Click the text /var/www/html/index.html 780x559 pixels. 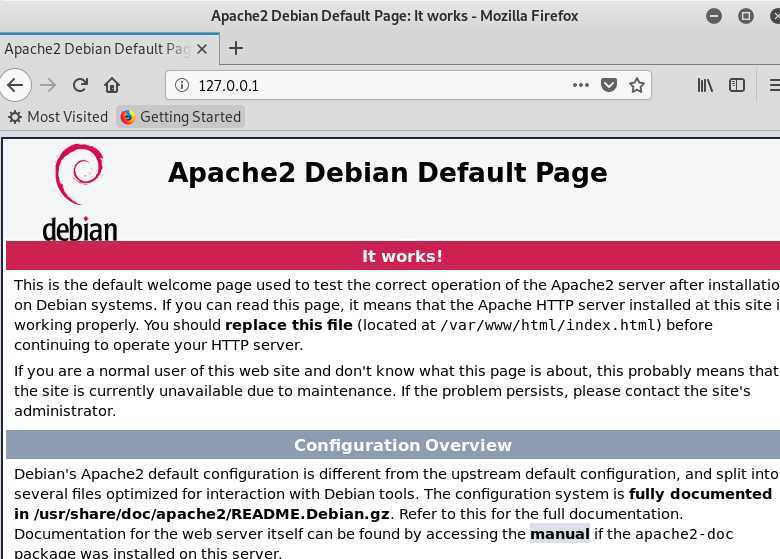coord(550,325)
